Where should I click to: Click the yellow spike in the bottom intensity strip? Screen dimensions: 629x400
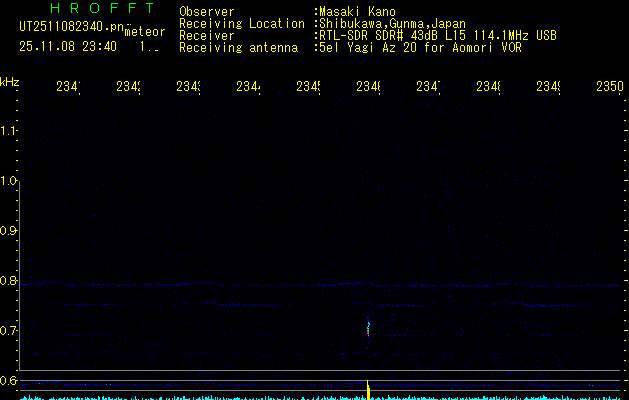pyautogui.click(x=368, y=390)
